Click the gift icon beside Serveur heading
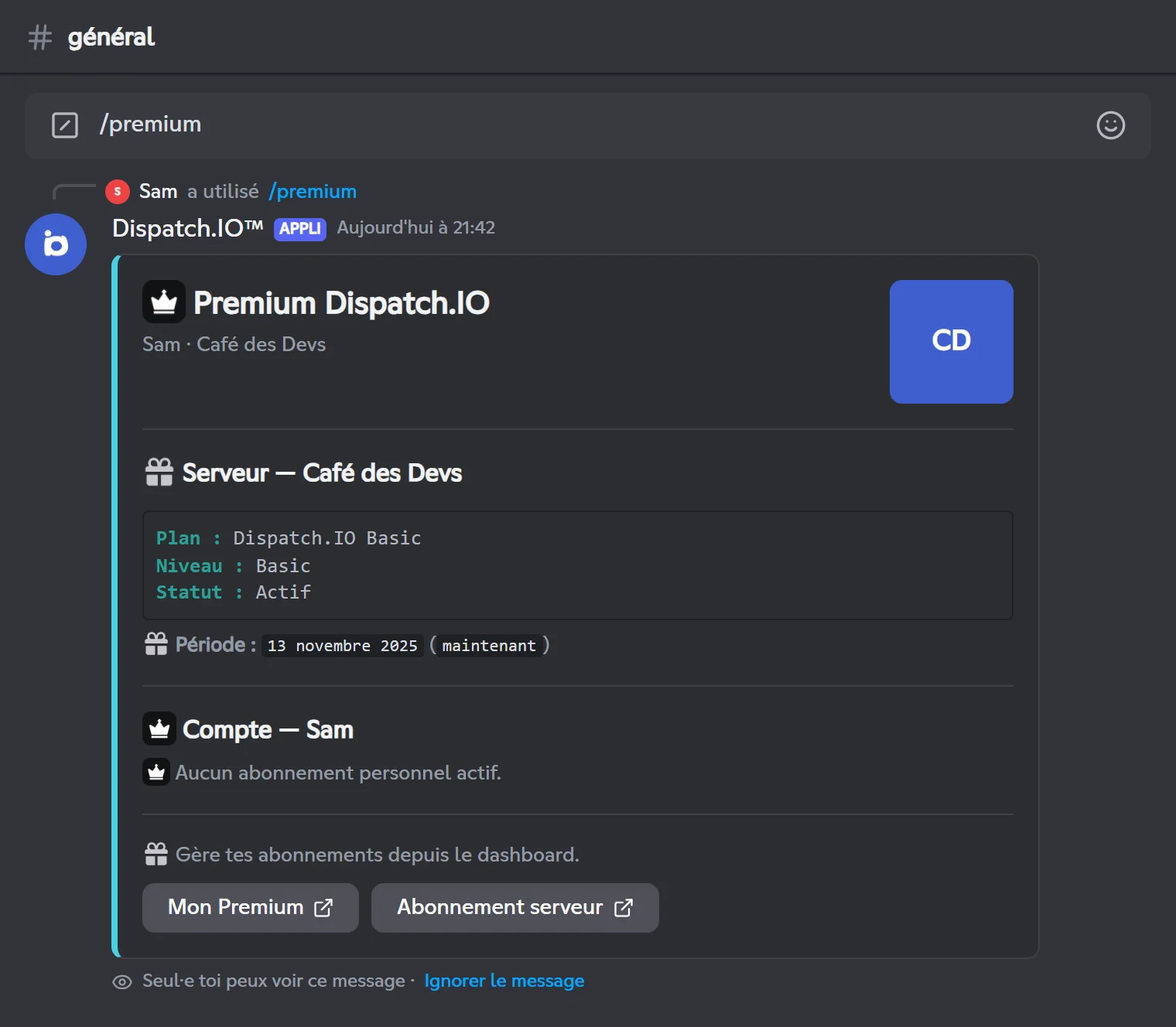This screenshot has height=1027, width=1176. click(x=159, y=473)
